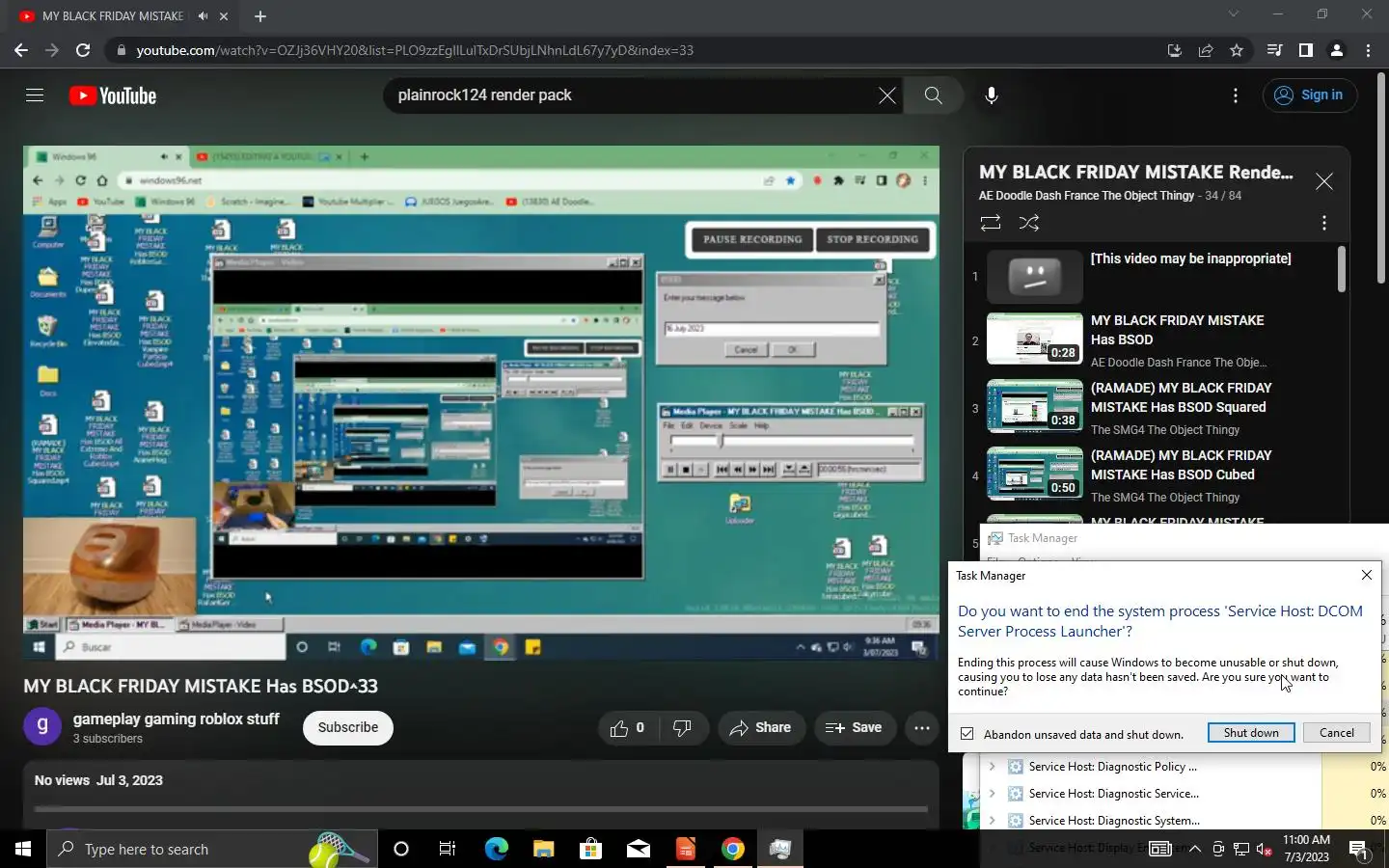
Task: Cancel the Task Manager dialog
Action: [x=1337, y=733]
